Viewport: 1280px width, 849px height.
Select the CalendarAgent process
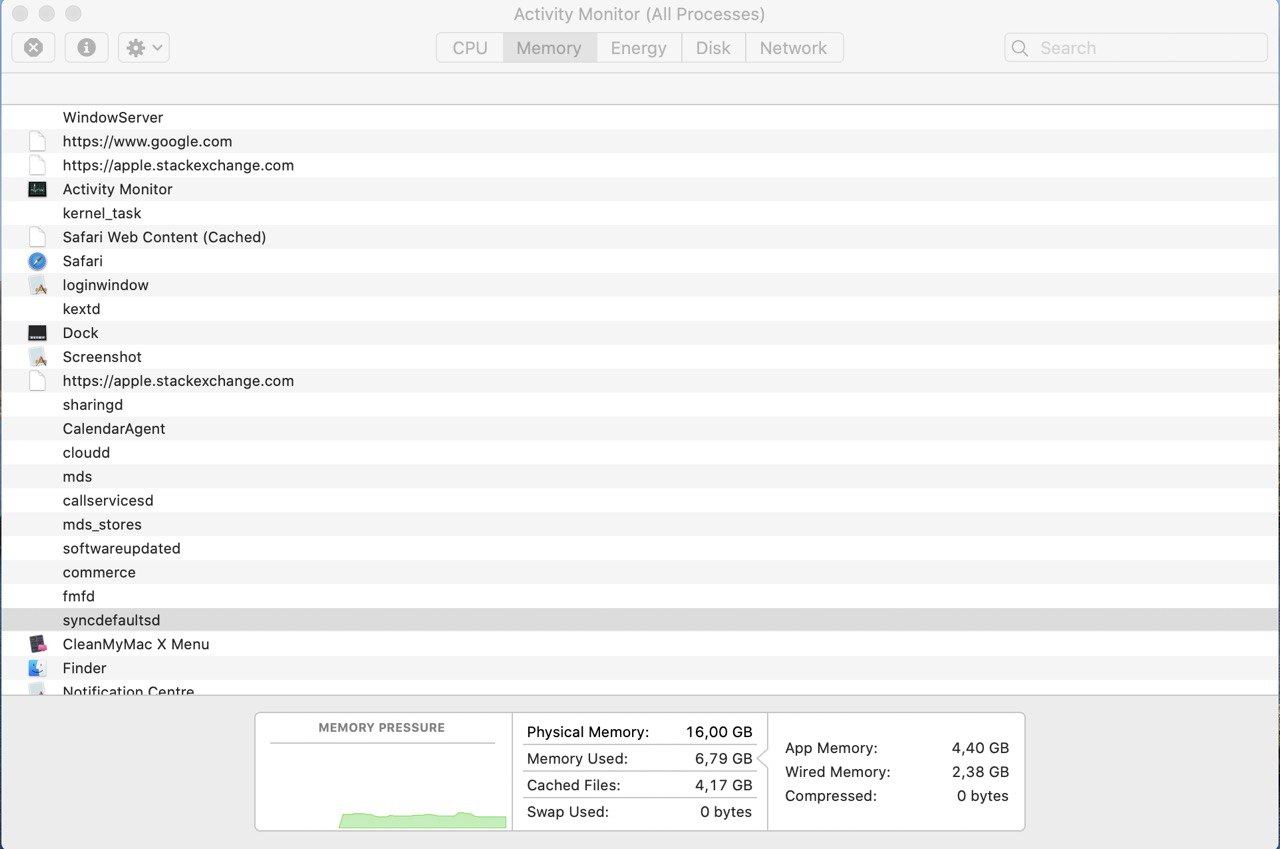[114, 429]
